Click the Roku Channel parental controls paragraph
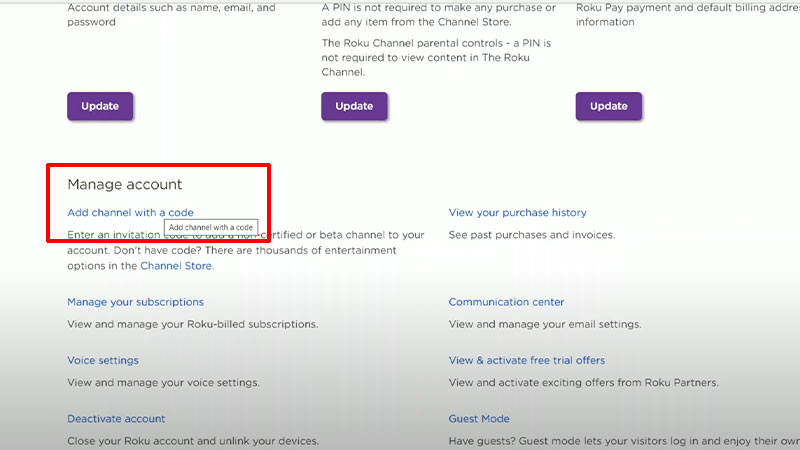Screen dimensions: 800x450 (437, 57)
